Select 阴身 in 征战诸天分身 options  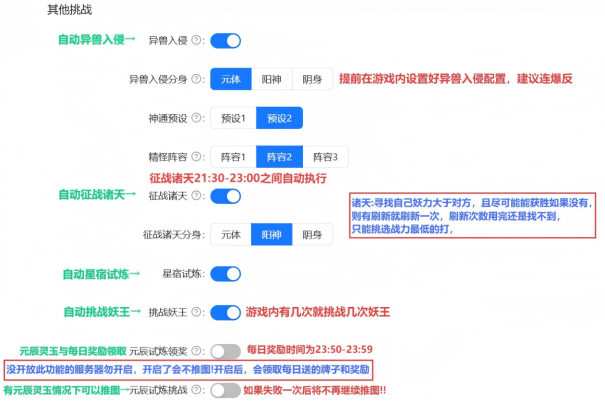click(312, 234)
